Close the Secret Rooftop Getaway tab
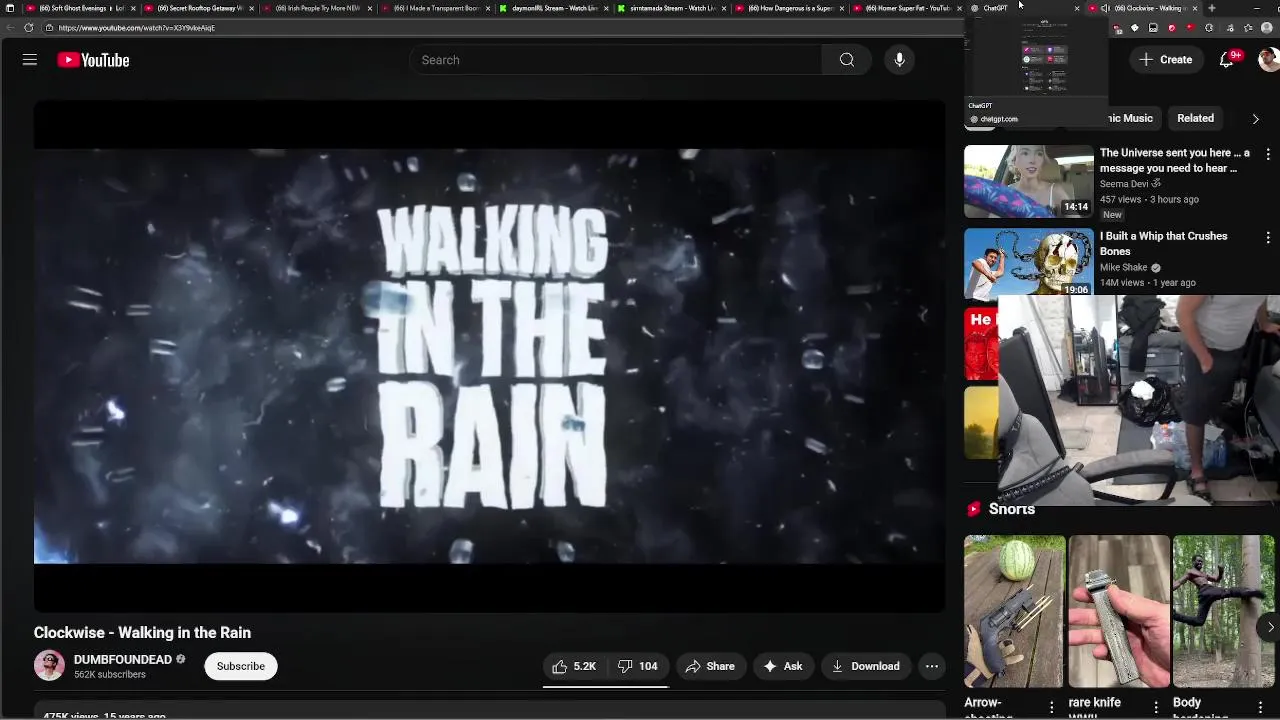 [251, 8]
